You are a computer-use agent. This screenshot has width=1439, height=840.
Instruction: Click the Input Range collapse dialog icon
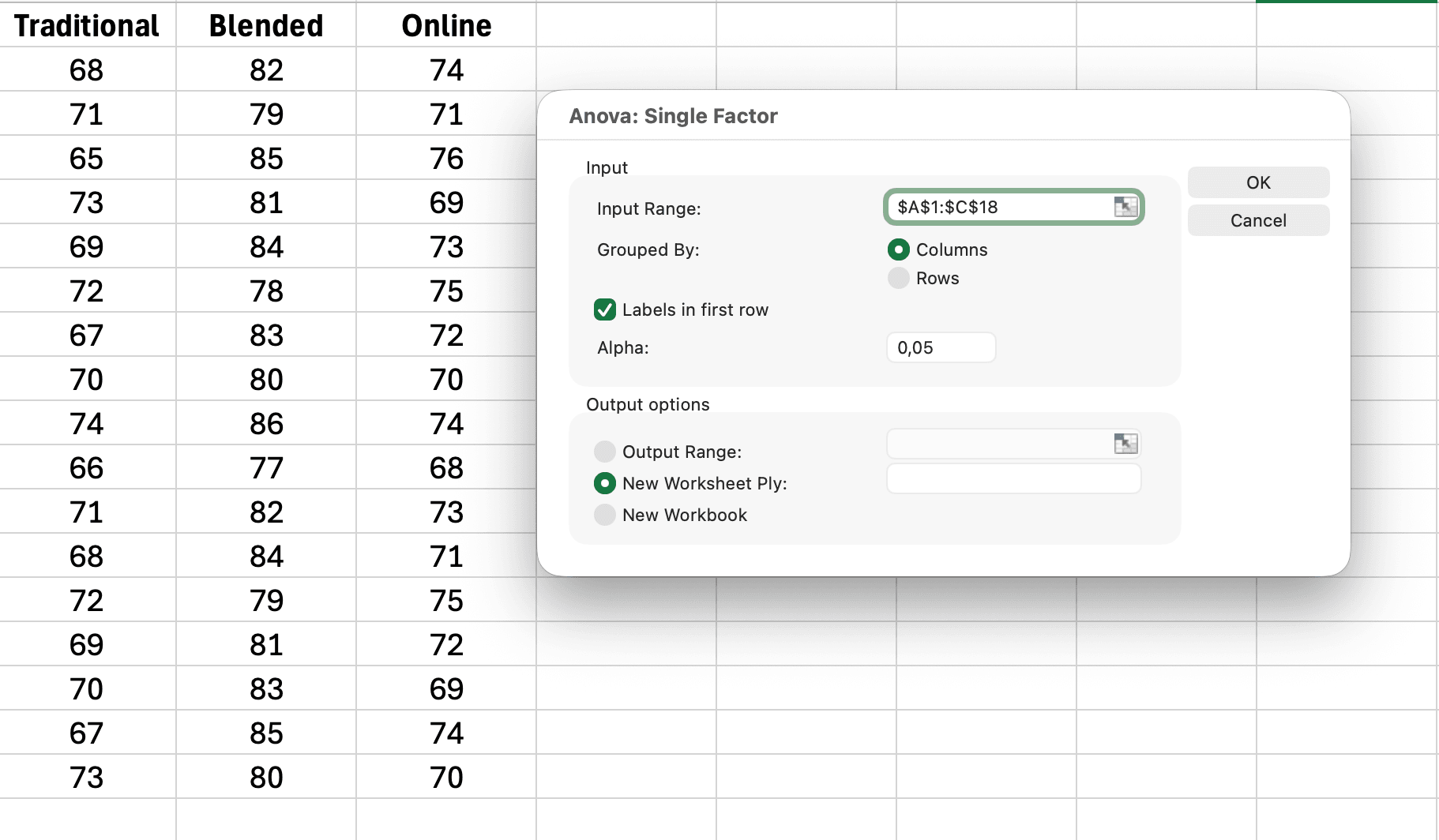[x=1125, y=206]
